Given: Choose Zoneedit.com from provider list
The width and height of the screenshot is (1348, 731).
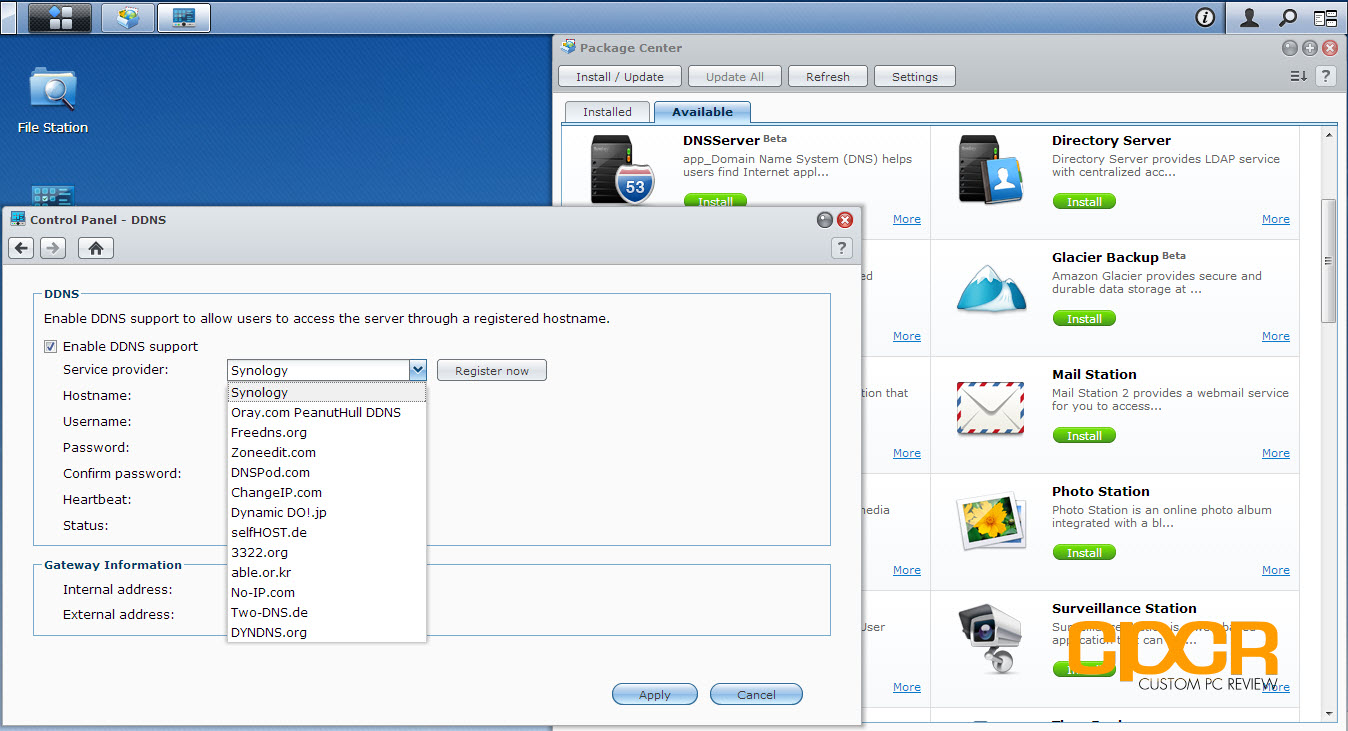Looking at the screenshot, I should (327, 453).
